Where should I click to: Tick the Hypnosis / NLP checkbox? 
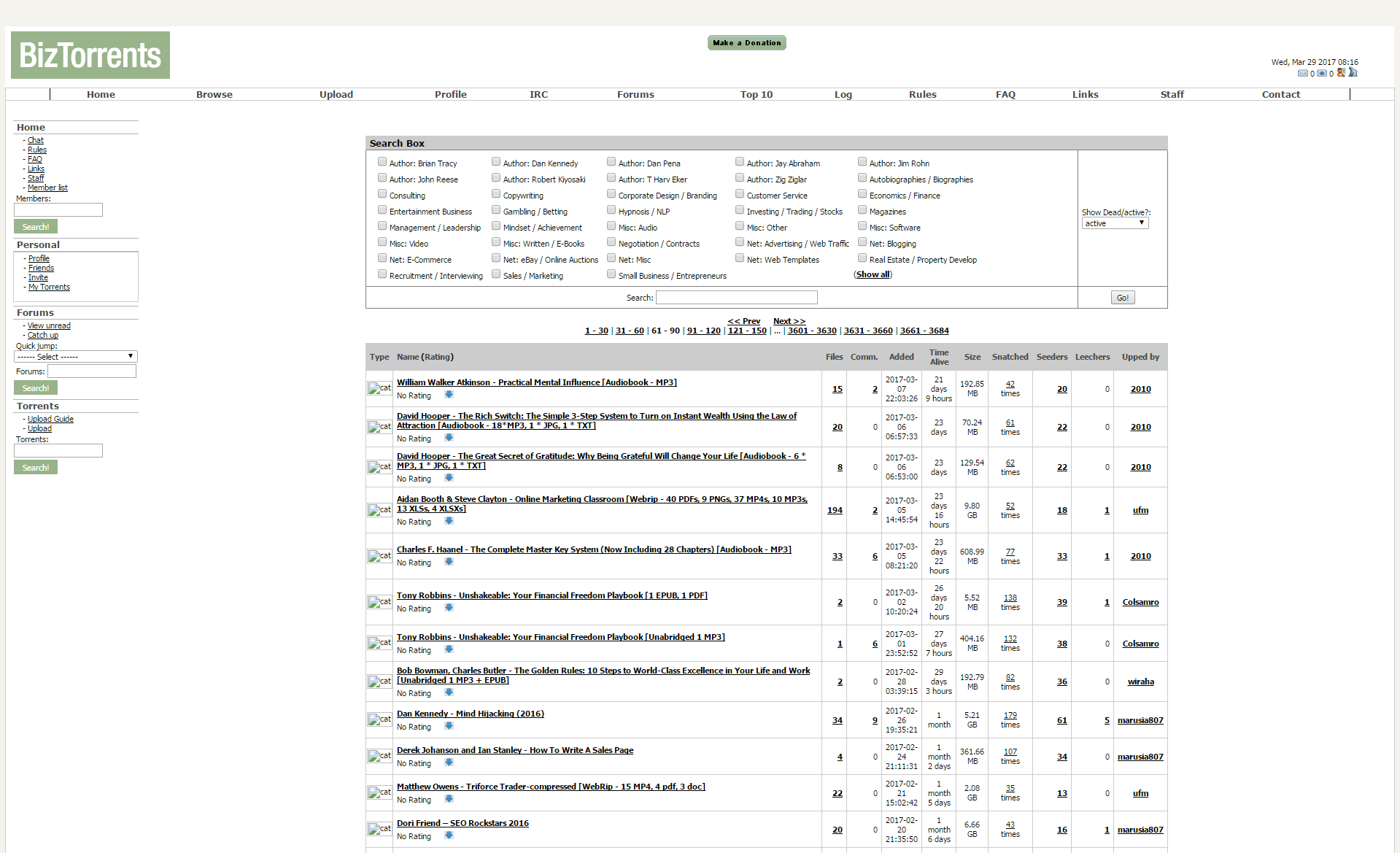point(611,210)
